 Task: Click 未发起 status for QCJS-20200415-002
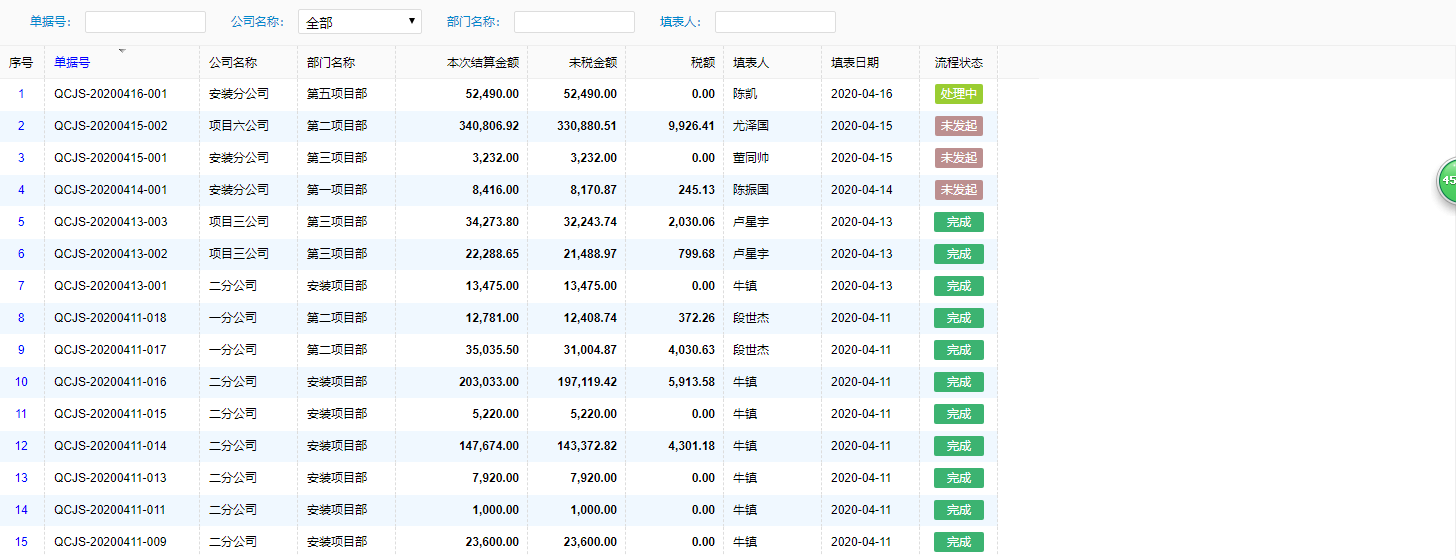959,126
